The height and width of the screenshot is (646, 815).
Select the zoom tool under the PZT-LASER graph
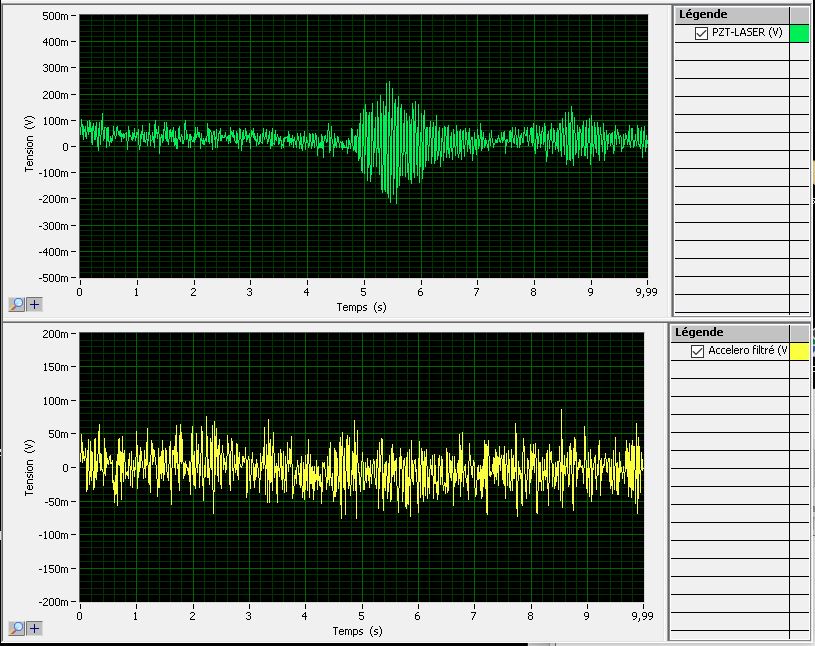point(18,304)
